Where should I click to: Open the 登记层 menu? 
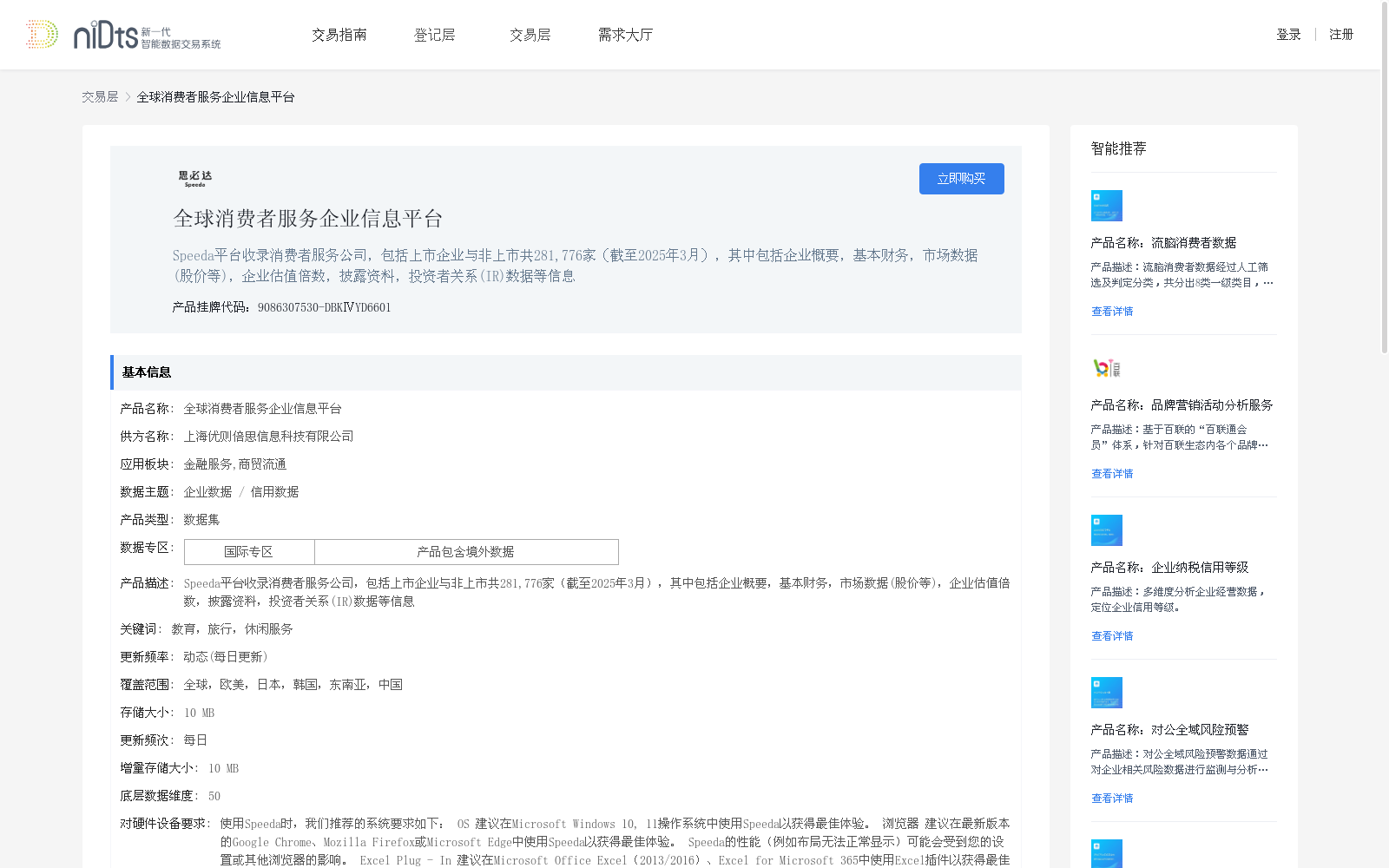[x=435, y=35]
